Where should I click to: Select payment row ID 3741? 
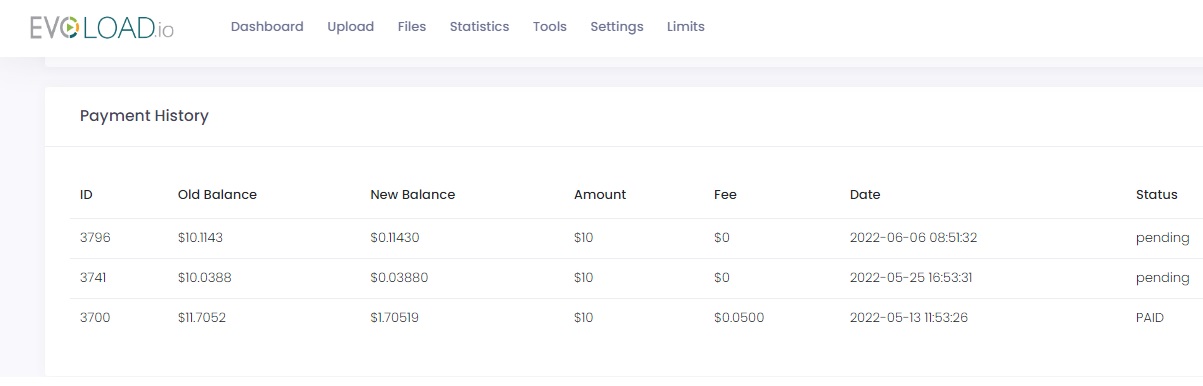[x=624, y=278]
